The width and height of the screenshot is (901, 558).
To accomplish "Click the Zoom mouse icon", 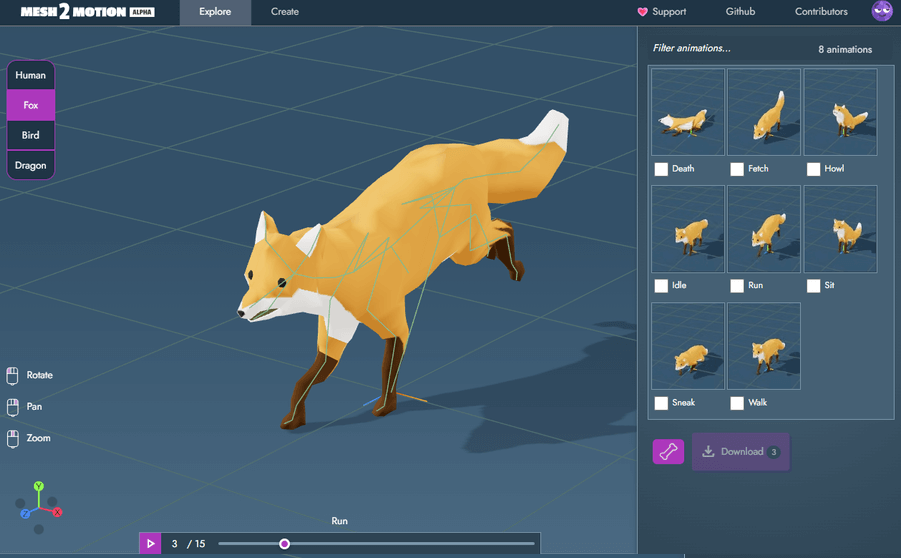I will tap(13, 438).
